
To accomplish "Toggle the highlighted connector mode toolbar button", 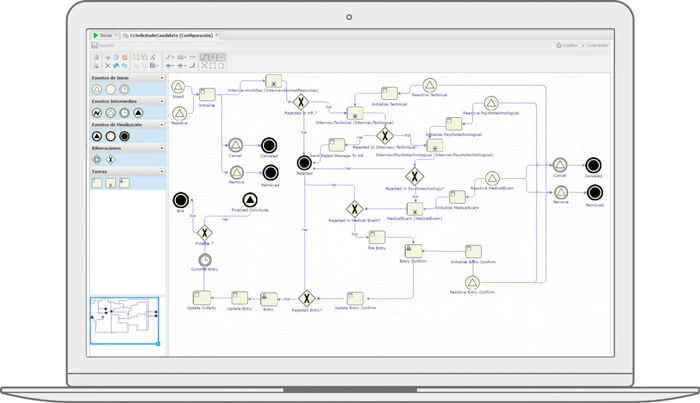I will (x=204, y=57).
